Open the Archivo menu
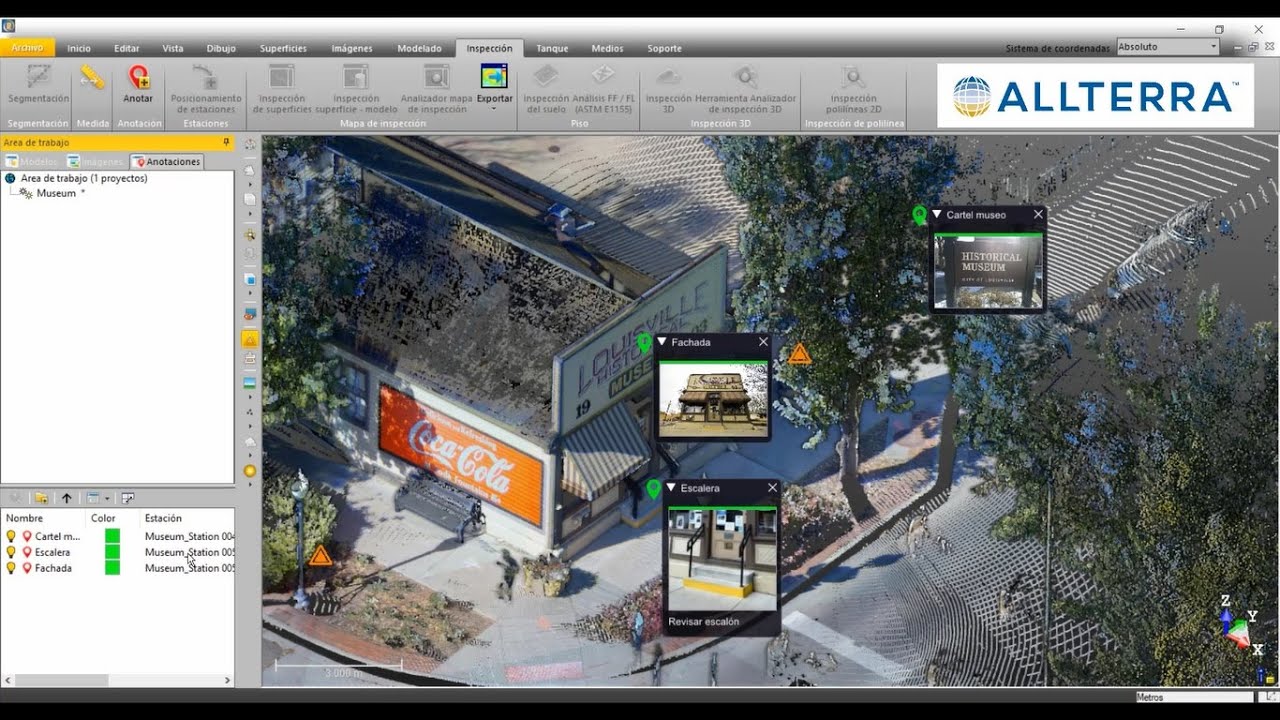Image resolution: width=1280 pixels, height=720 pixels. point(27,47)
